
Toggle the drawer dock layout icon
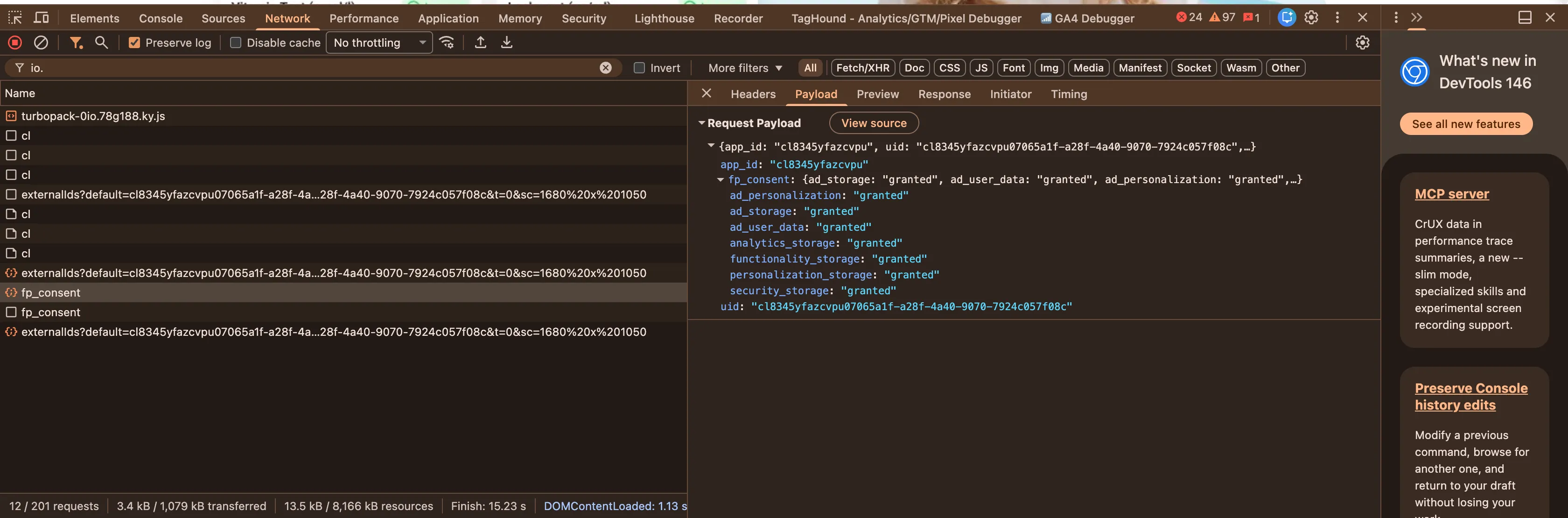[x=1525, y=18]
